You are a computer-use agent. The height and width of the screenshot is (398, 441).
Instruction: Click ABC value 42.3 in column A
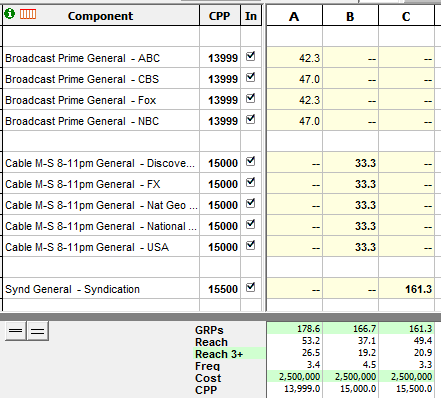coord(309,58)
